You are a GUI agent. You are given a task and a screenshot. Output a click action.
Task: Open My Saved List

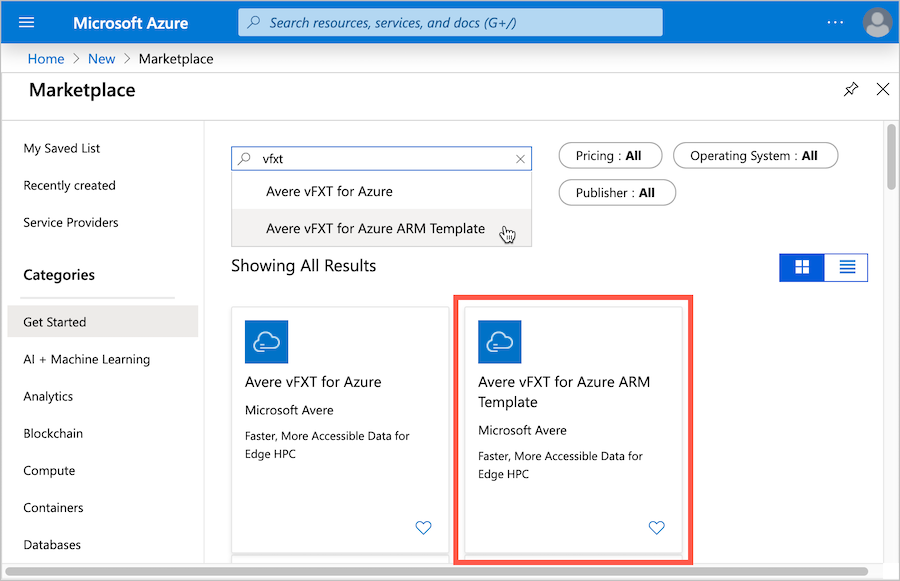click(60, 147)
